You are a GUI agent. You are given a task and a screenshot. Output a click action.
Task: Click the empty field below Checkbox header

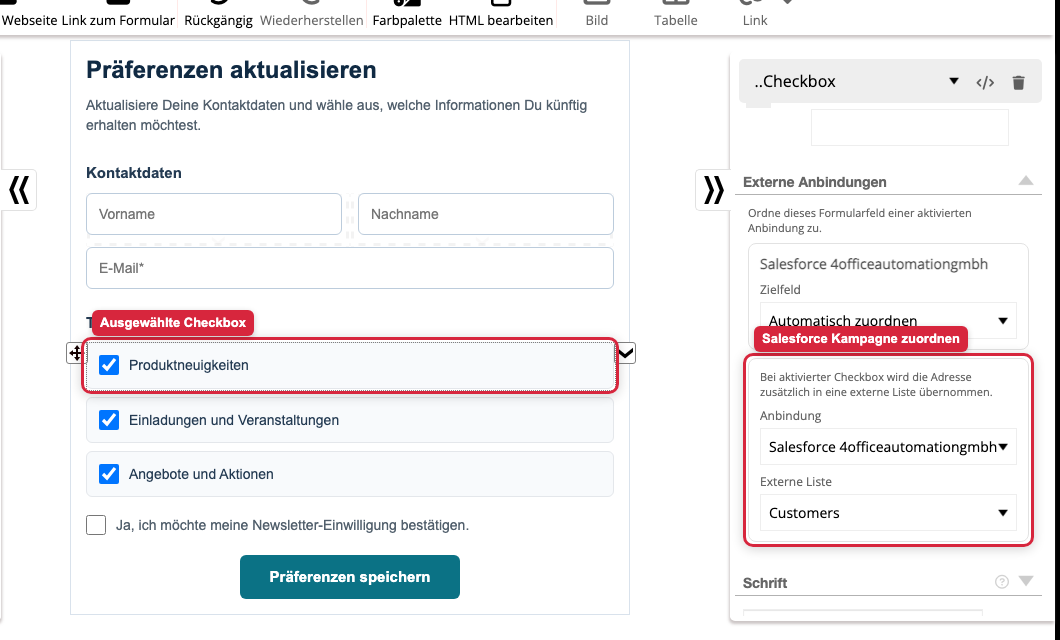909,127
